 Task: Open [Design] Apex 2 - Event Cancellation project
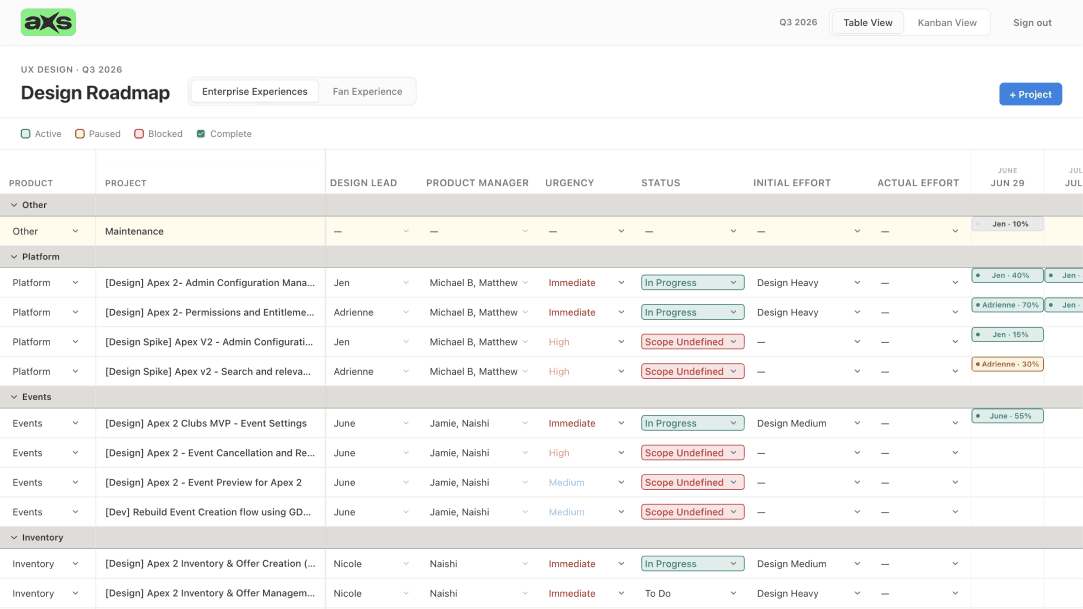(x=210, y=453)
